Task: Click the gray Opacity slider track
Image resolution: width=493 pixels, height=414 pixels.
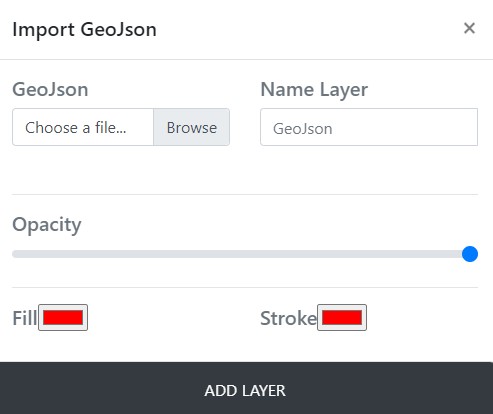Action: coord(245,254)
